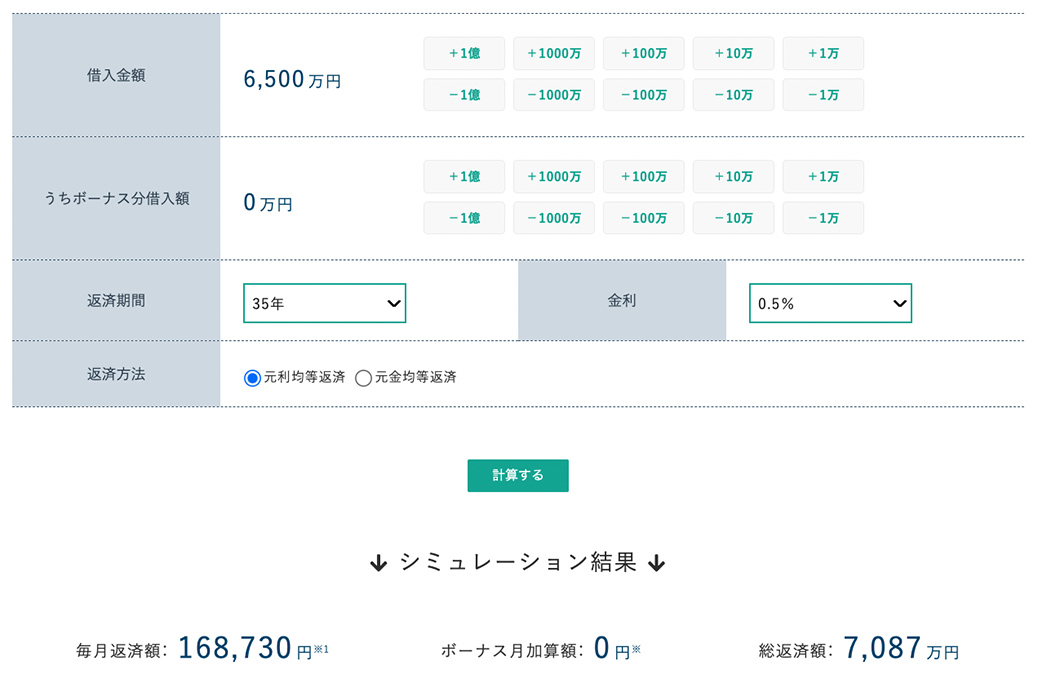
Task: Click the シミュレーション結果 heading
Action: 518,562
